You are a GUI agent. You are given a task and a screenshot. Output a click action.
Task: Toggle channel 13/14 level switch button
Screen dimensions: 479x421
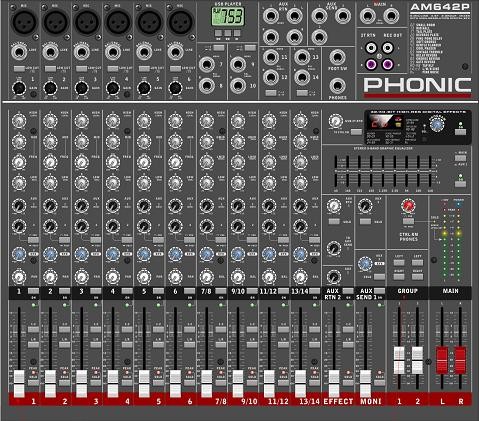[302, 93]
